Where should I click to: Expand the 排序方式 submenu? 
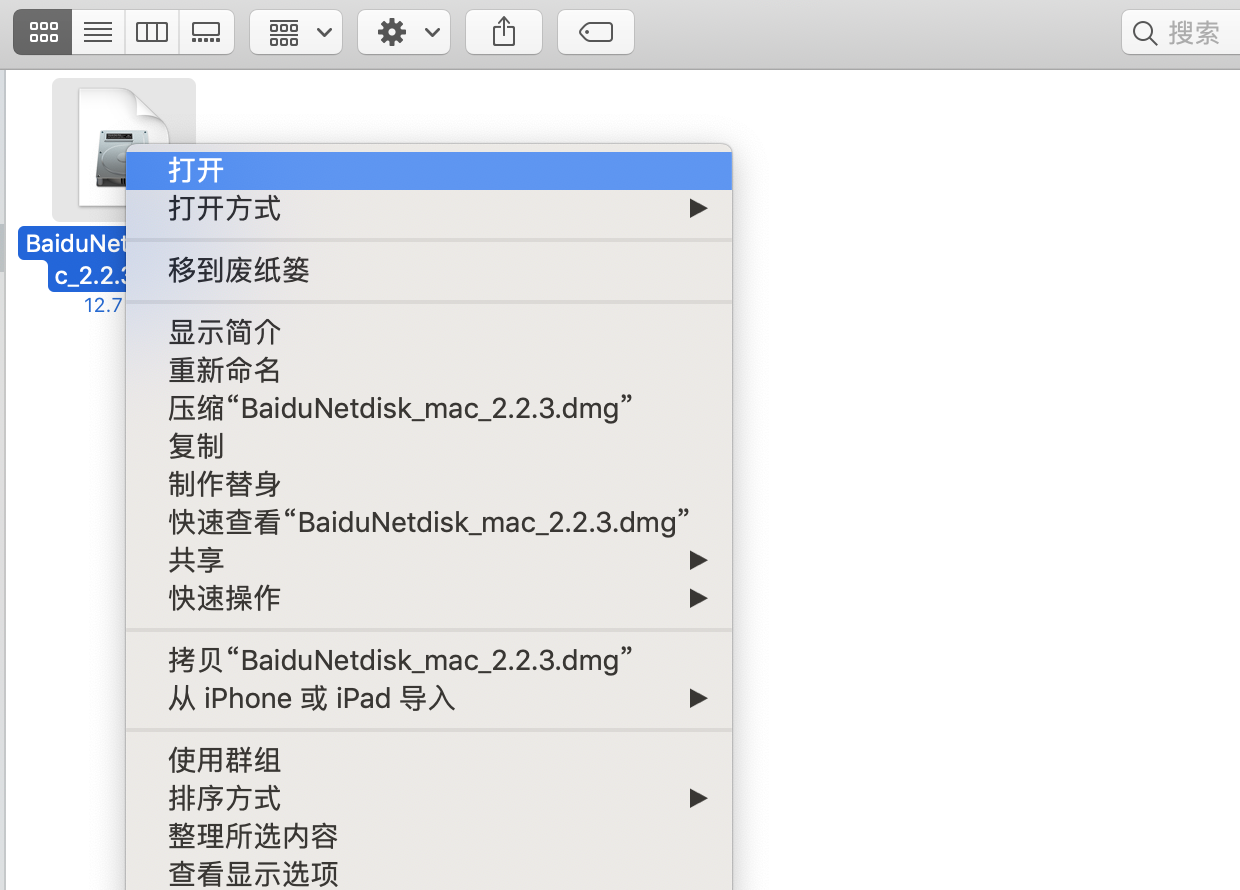[x=429, y=798]
